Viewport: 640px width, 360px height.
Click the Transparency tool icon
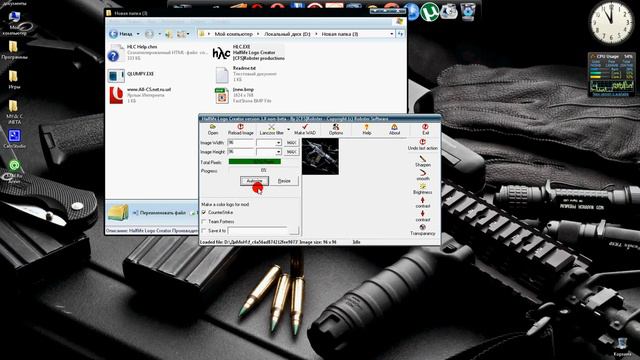click(x=422, y=230)
